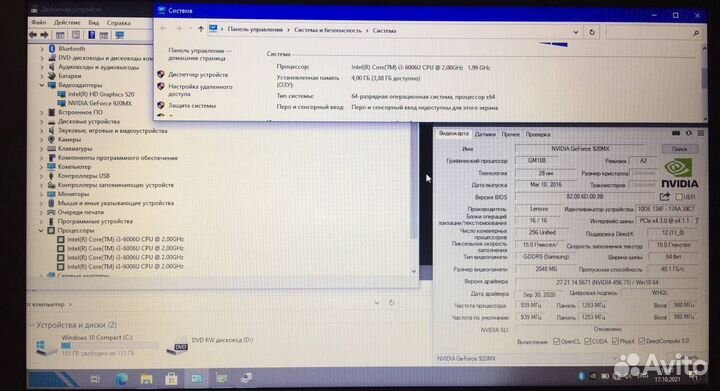
Task: Open the Справка menu in Device Manager
Action: [119, 23]
